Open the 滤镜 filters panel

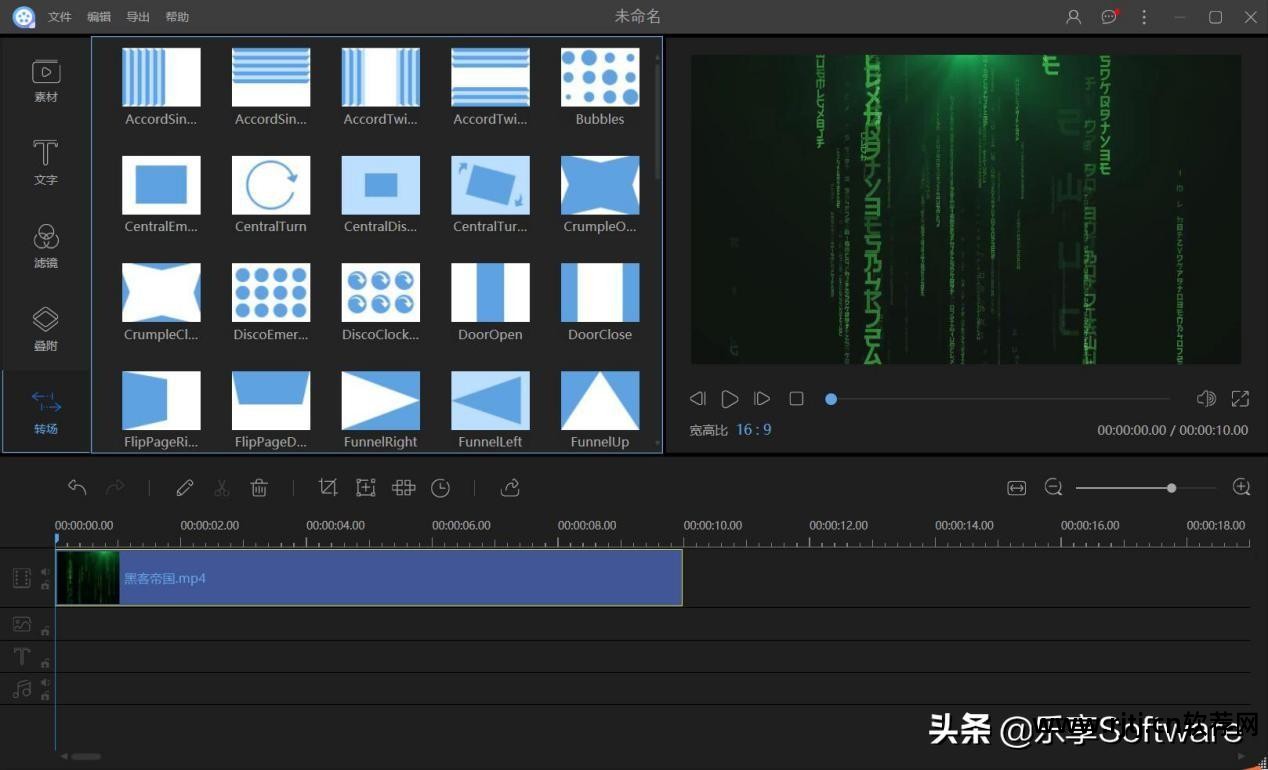pyautogui.click(x=46, y=246)
